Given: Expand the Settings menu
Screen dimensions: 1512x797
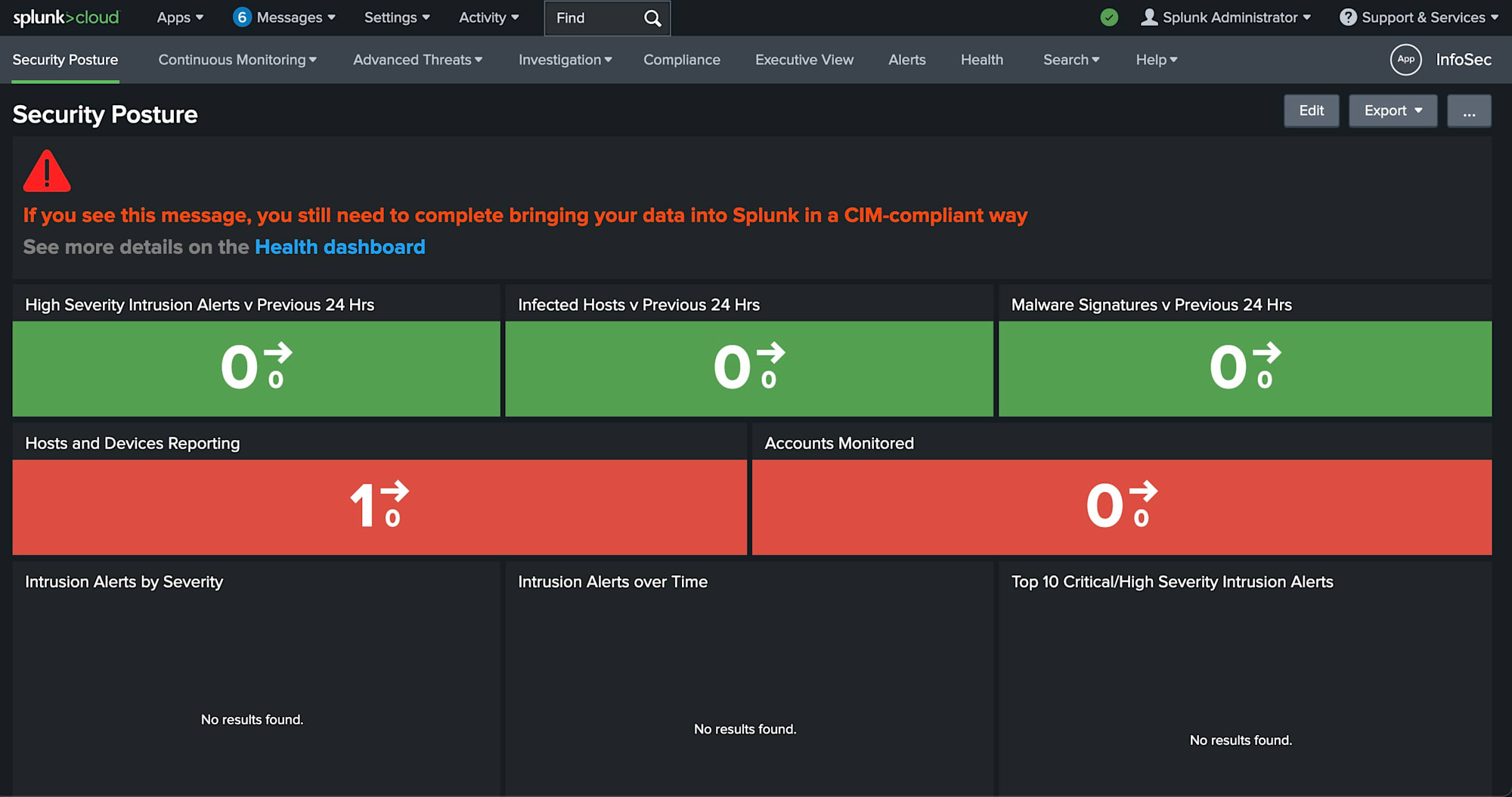Looking at the screenshot, I should tap(397, 17).
